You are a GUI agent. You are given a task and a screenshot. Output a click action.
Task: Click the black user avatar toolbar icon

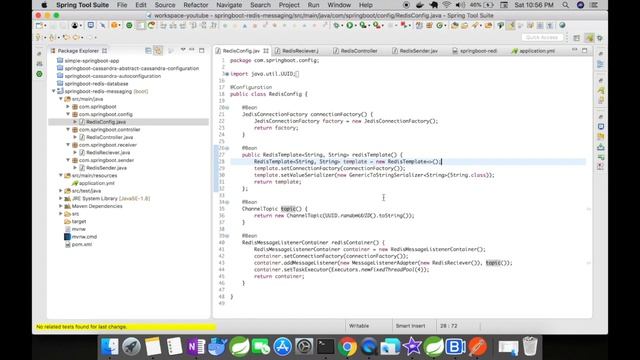coord(75,25)
